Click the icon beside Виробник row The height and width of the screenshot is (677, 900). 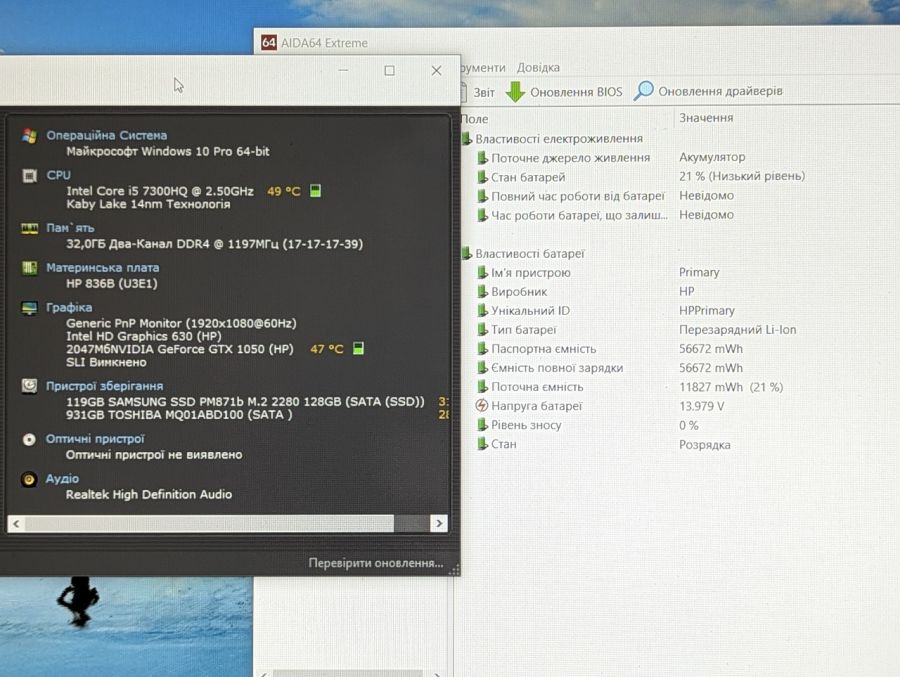click(483, 292)
